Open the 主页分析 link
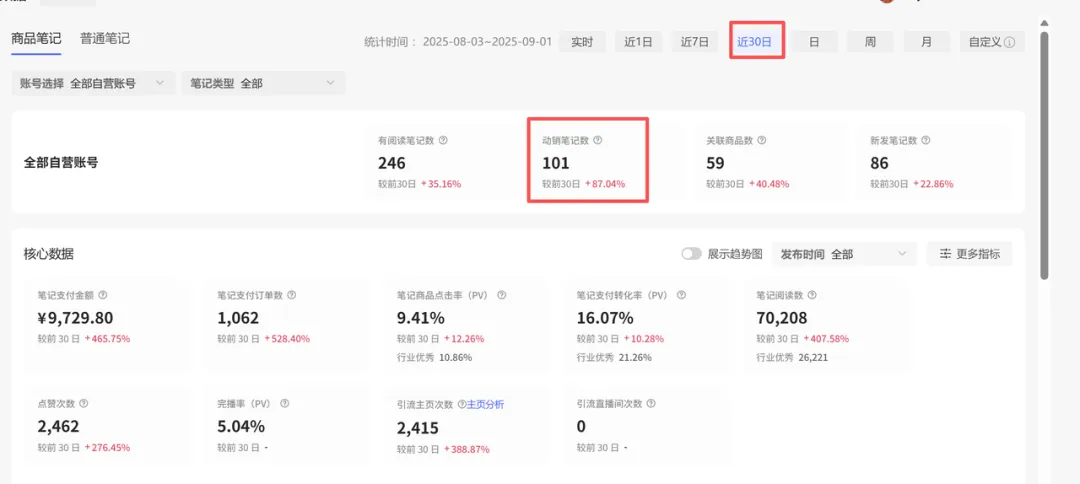This screenshot has height=484, width=1080. pos(486,404)
